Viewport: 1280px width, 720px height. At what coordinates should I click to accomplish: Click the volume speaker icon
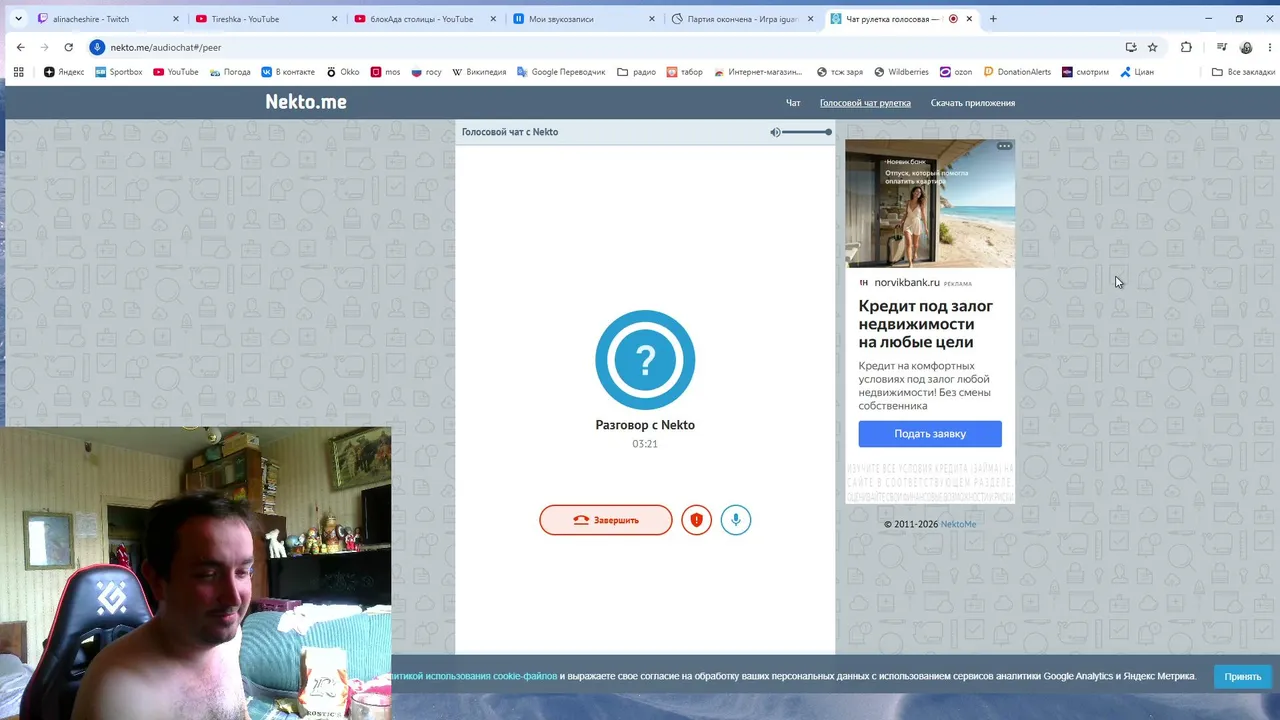tap(775, 132)
